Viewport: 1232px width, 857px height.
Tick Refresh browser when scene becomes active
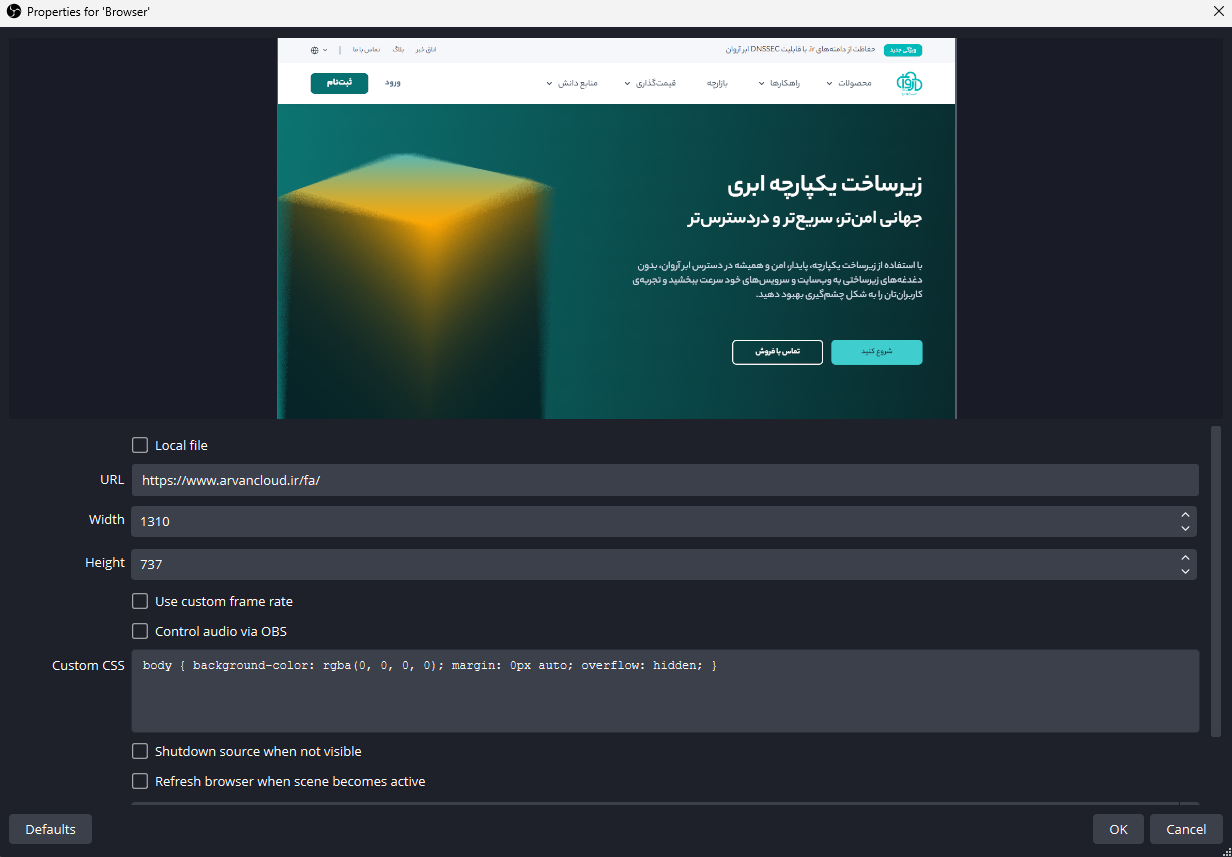[x=140, y=781]
